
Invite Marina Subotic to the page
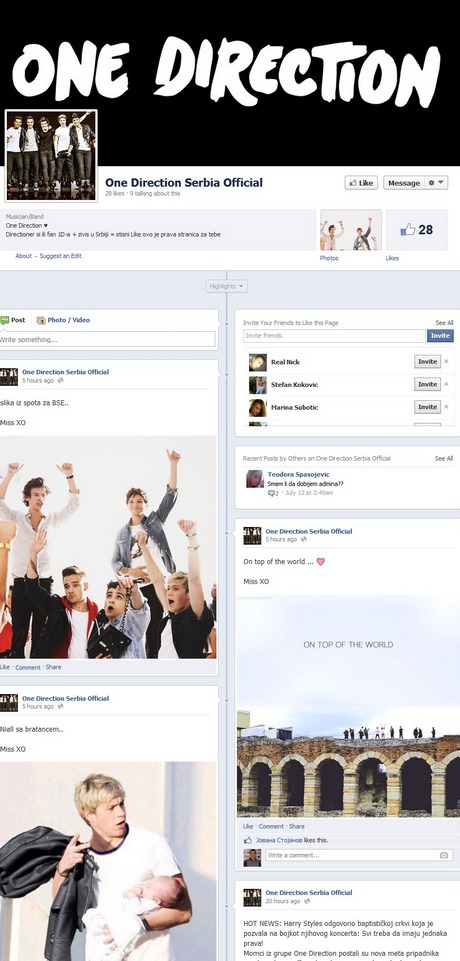tap(428, 407)
